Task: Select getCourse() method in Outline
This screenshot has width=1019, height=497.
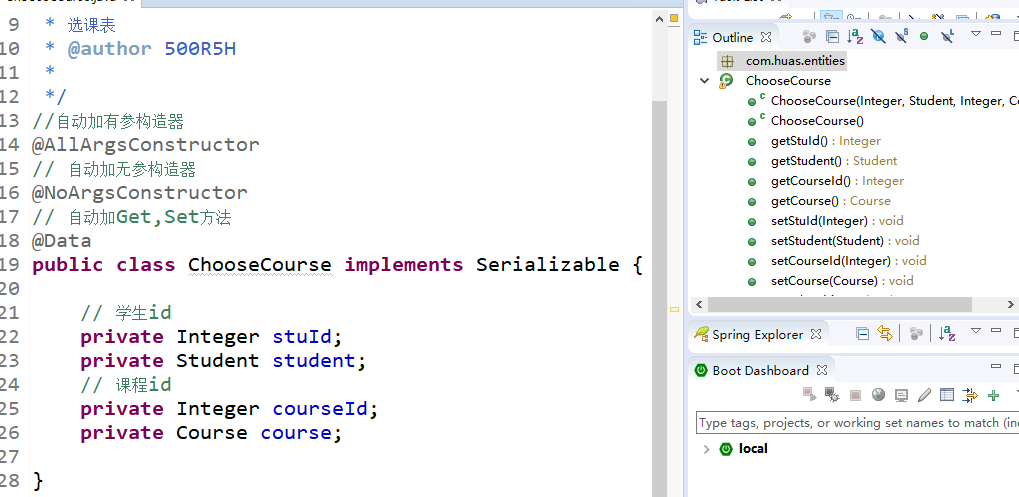Action: point(831,201)
